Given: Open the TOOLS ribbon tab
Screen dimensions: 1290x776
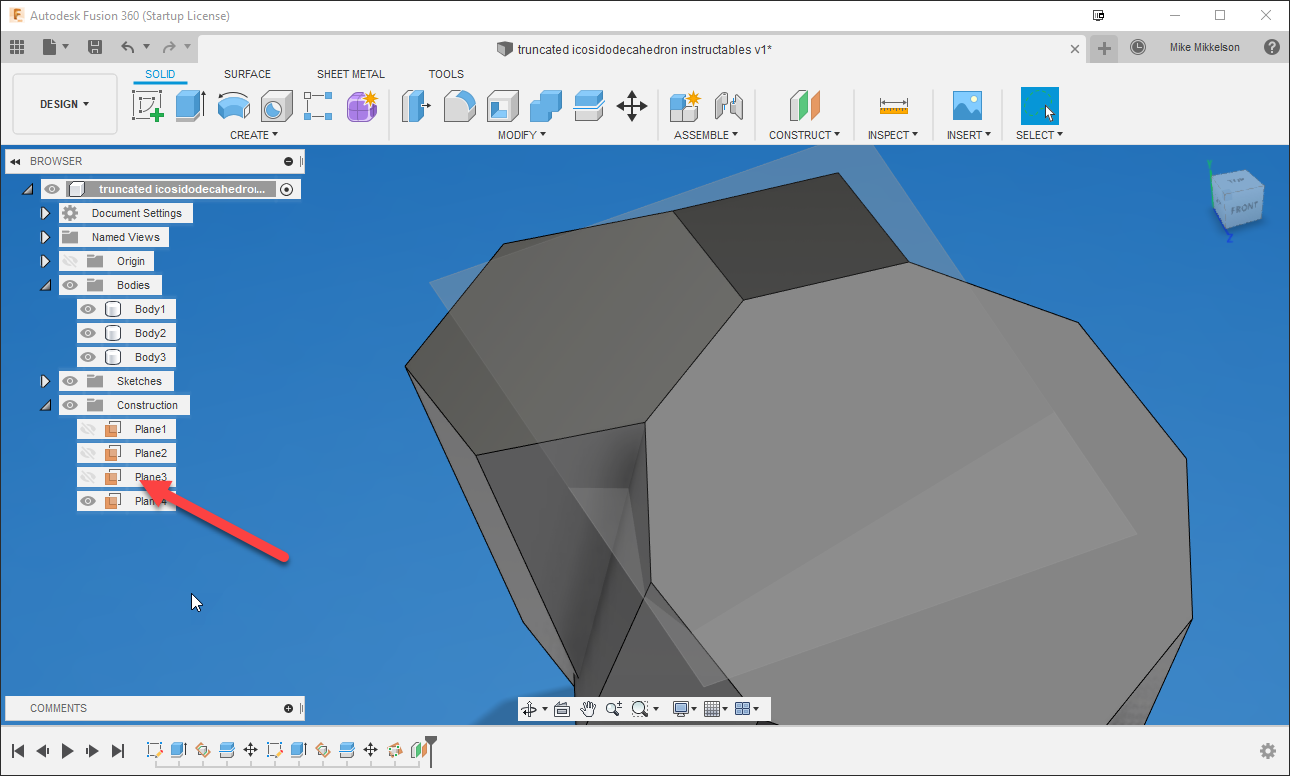Looking at the screenshot, I should [446, 73].
